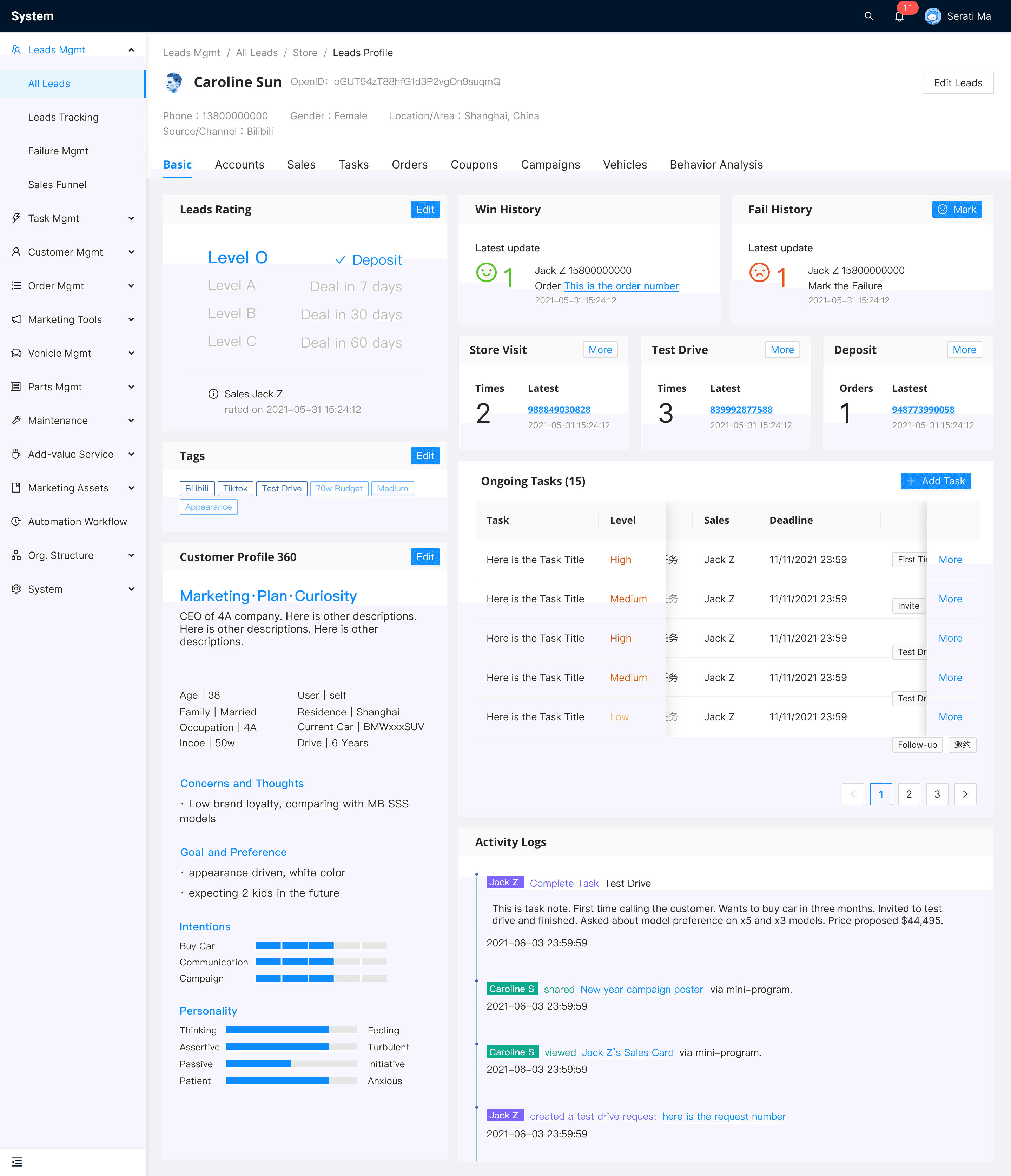The width and height of the screenshot is (1011, 1176).
Task: Open the New year campaign poster link
Action: pyautogui.click(x=641, y=989)
